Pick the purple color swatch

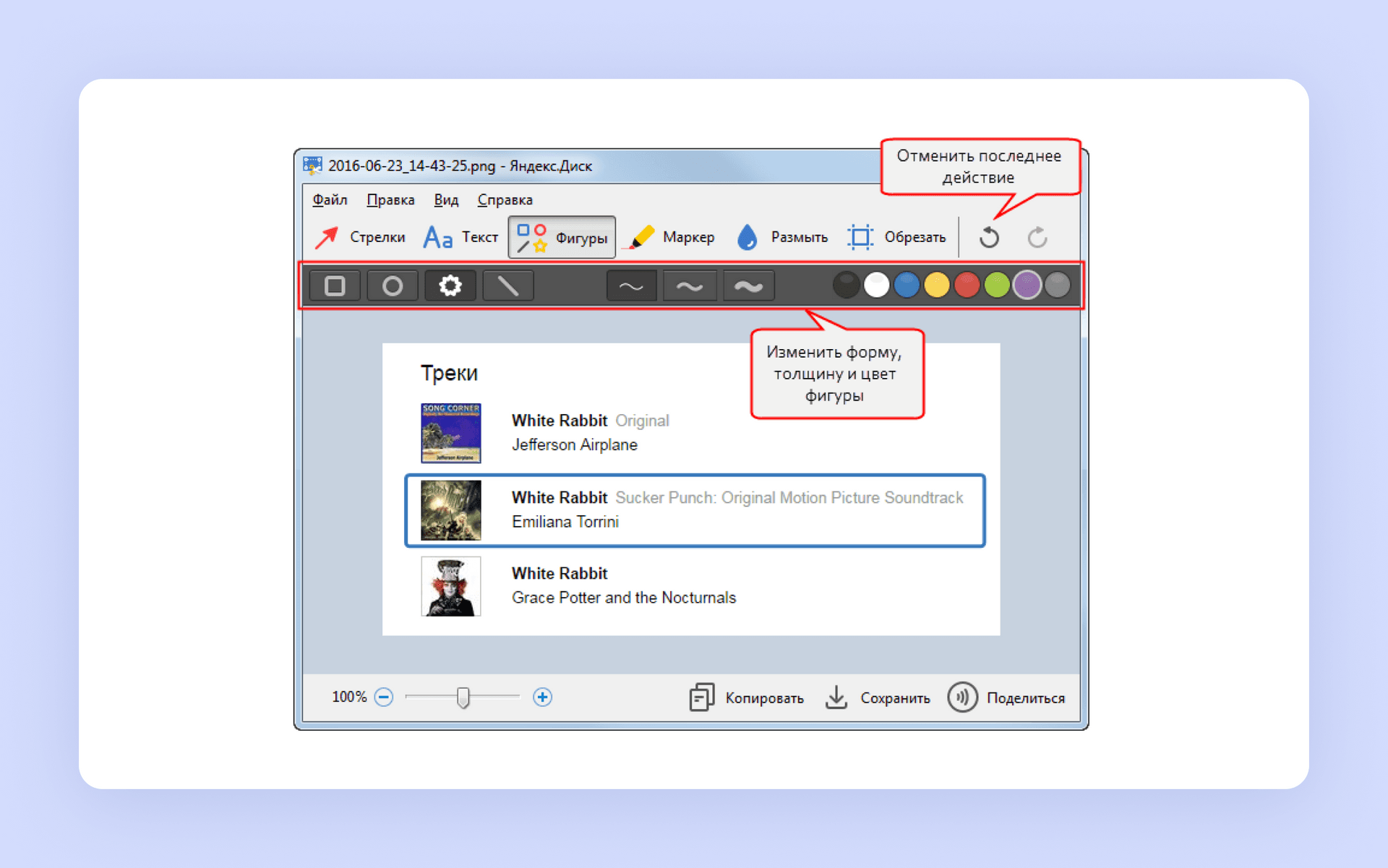coord(1027,285)
